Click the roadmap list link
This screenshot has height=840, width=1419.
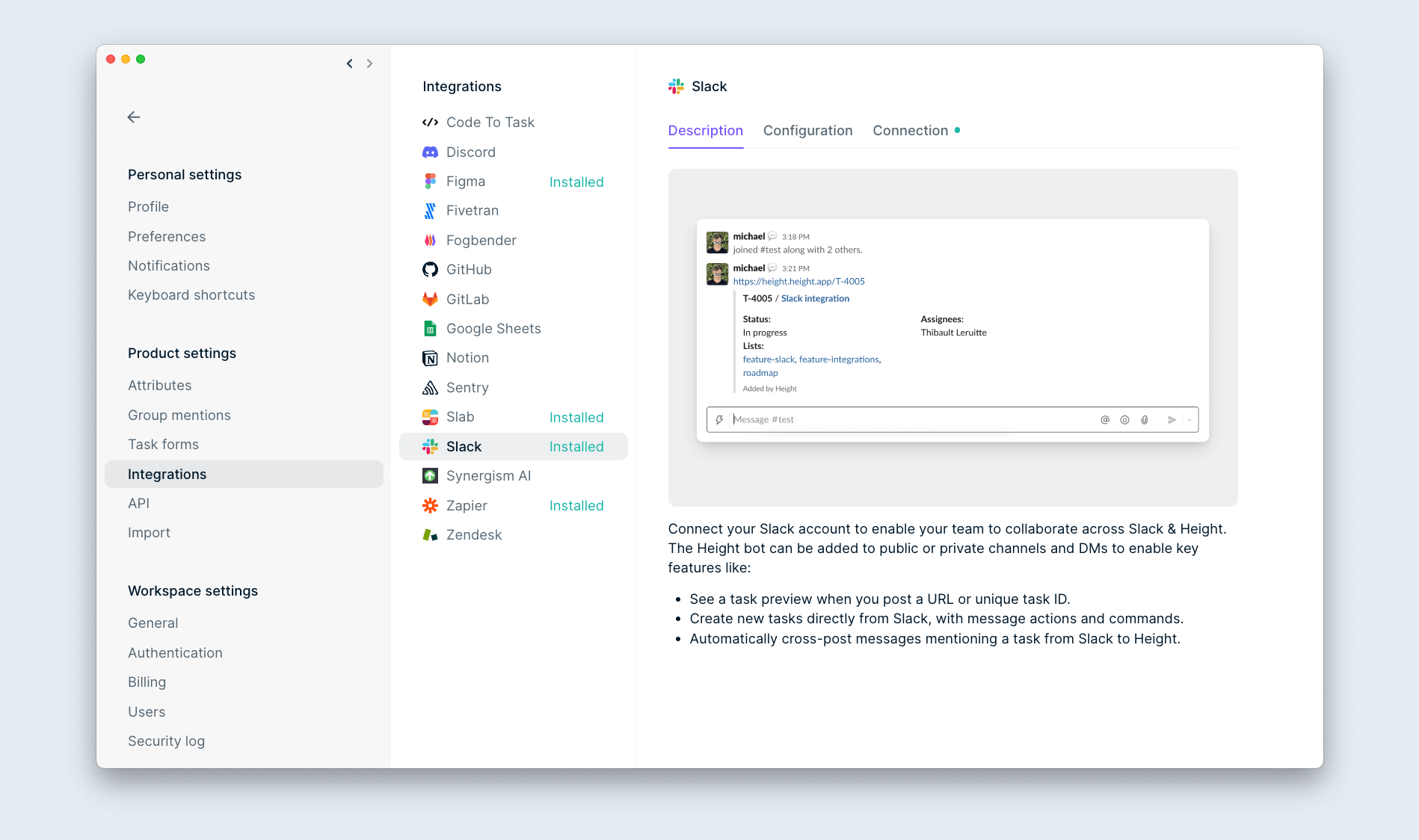point(760,373)
